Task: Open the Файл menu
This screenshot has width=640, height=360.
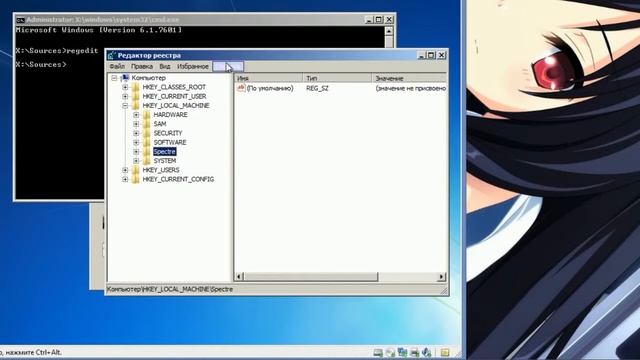Action: coord(117,66)
